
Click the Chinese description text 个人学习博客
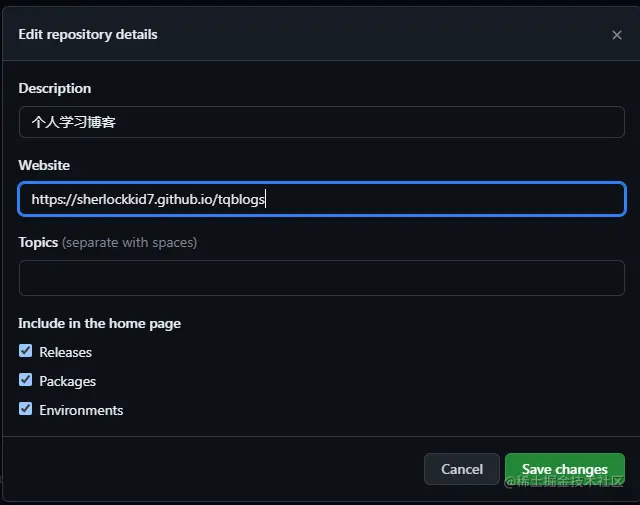74,122
